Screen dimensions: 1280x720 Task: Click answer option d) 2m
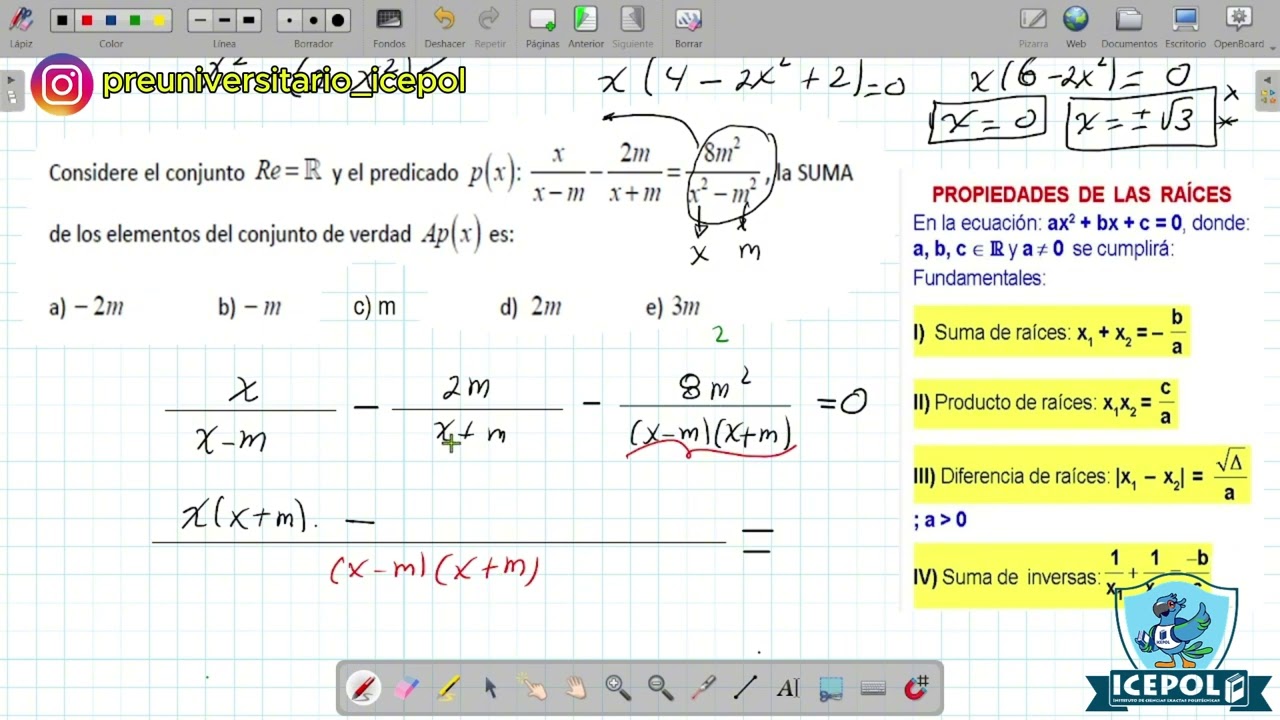[531, 308]
